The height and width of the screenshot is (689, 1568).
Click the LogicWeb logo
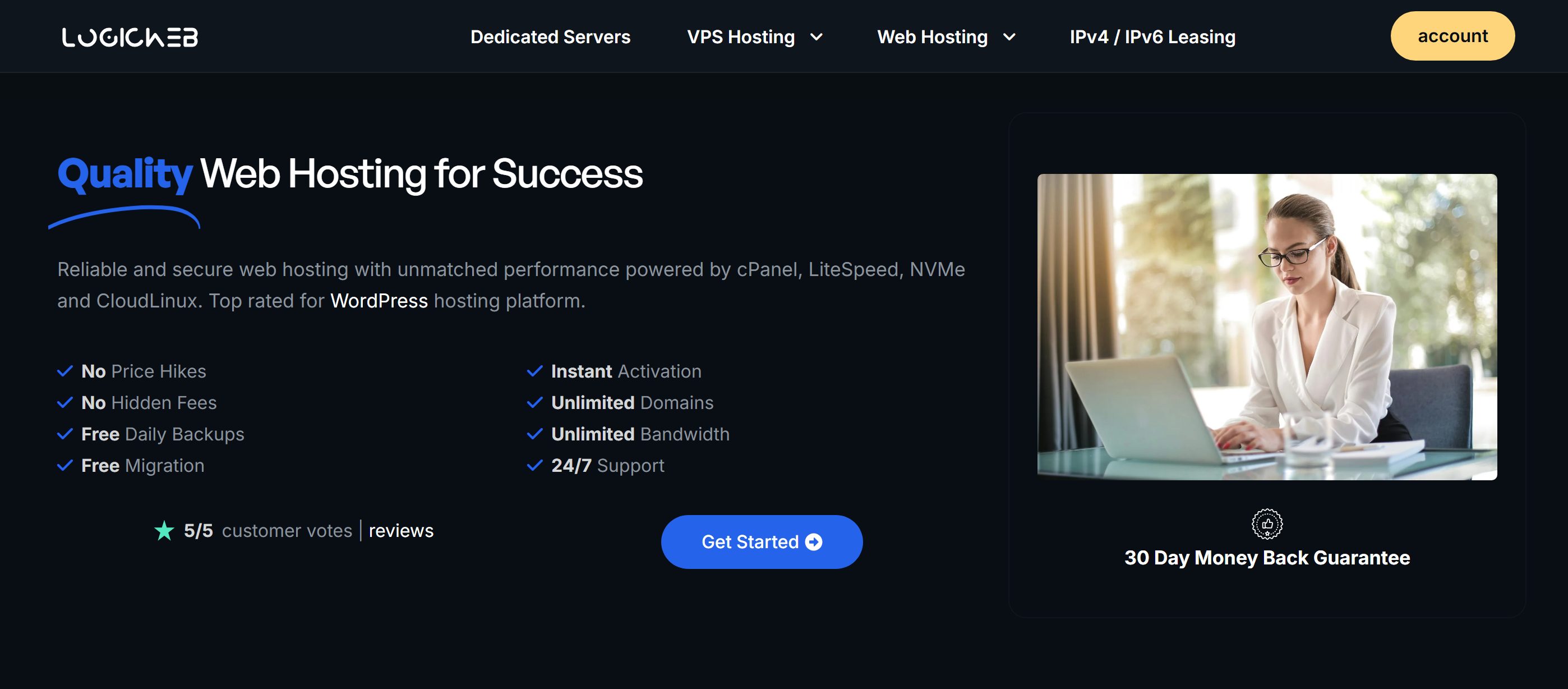[x=130, y=37]
